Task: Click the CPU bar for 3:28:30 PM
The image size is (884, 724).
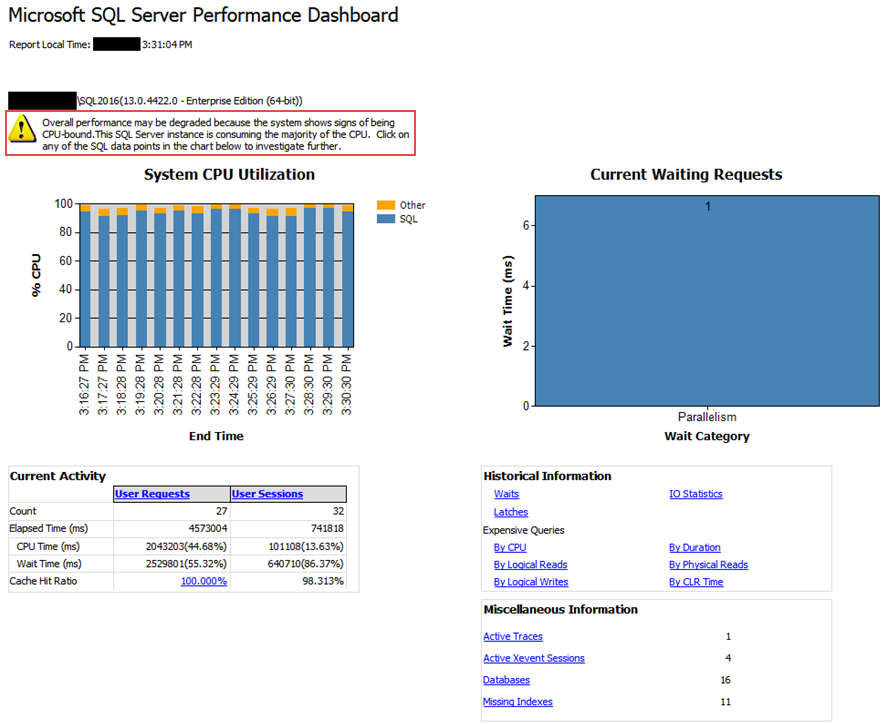Action: (x=310, y=277)
